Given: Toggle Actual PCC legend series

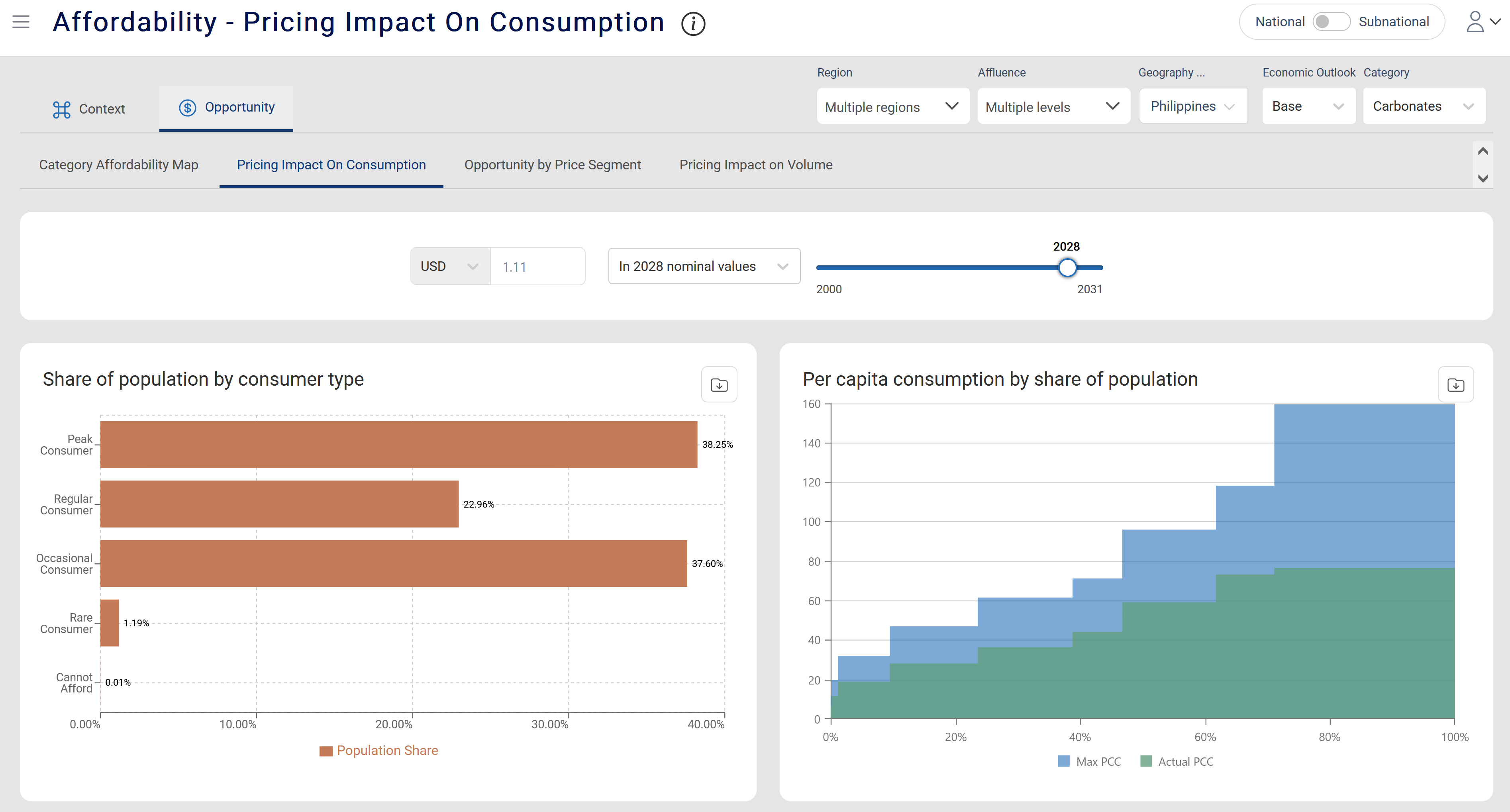Looking at the screenshot, I should point(1177,761).
